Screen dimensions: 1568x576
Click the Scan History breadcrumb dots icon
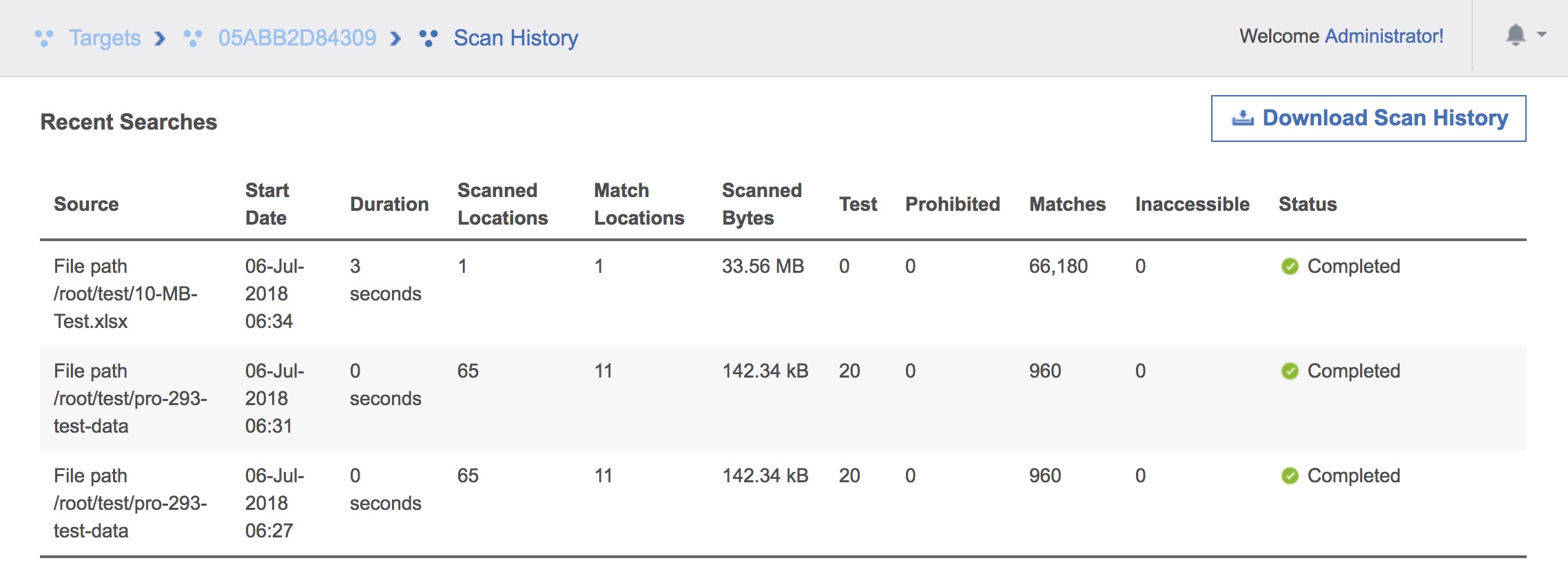click(x=429, y=38)
